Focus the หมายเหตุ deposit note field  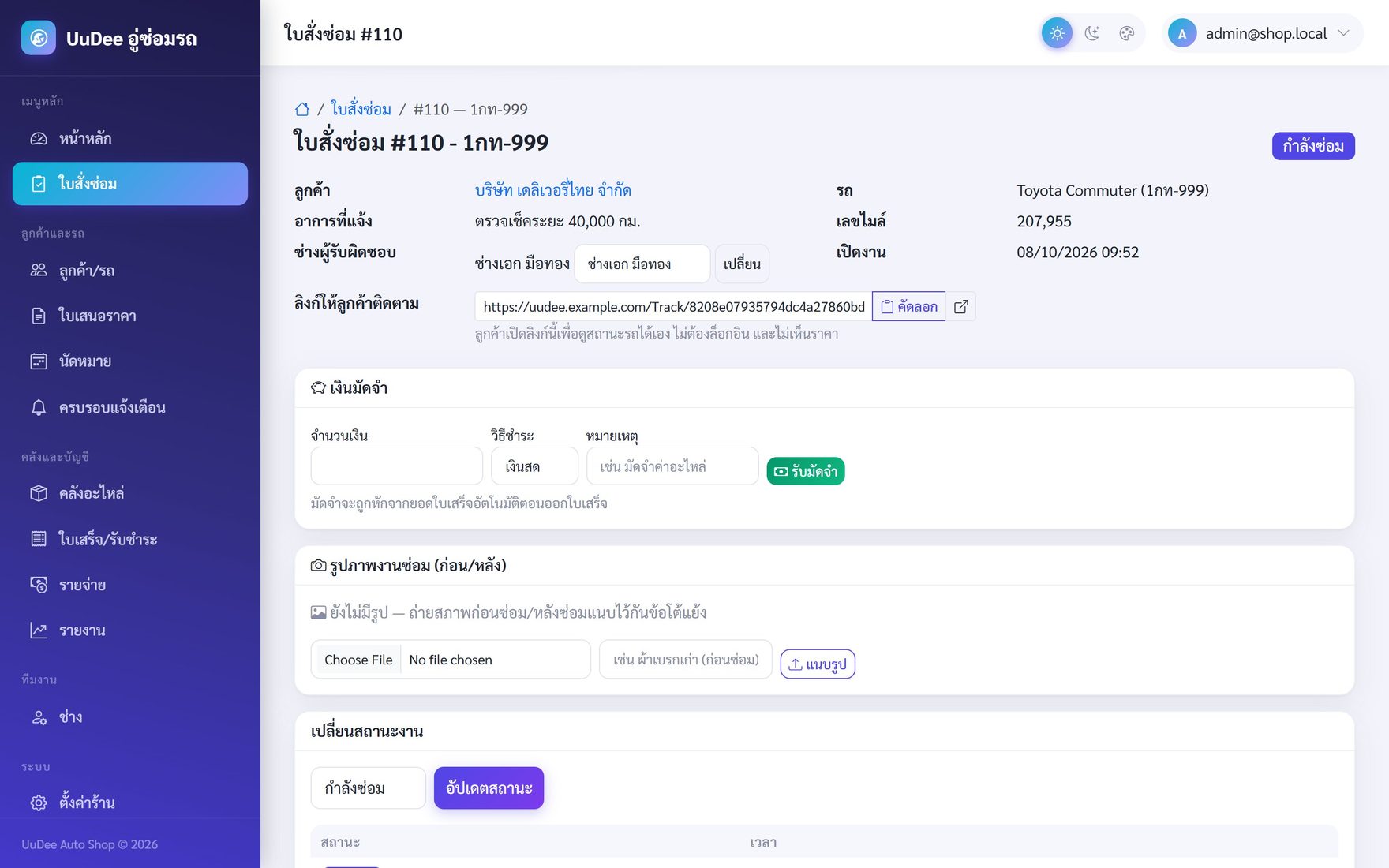tap(672, 466)
